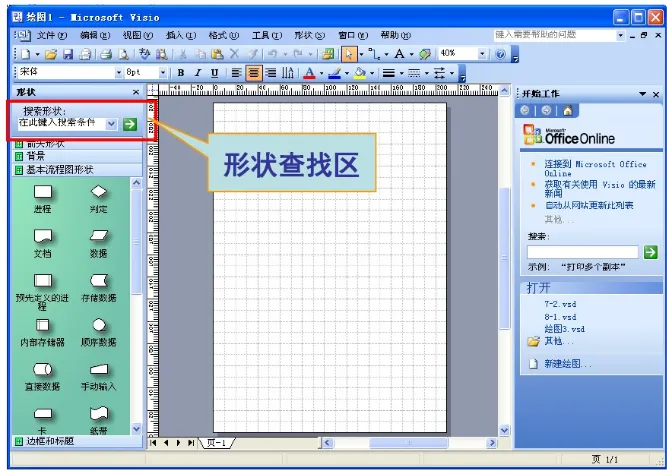Click the search shapes input field
The height and width of the screenshot is (470, 667).
click(62, 123)
